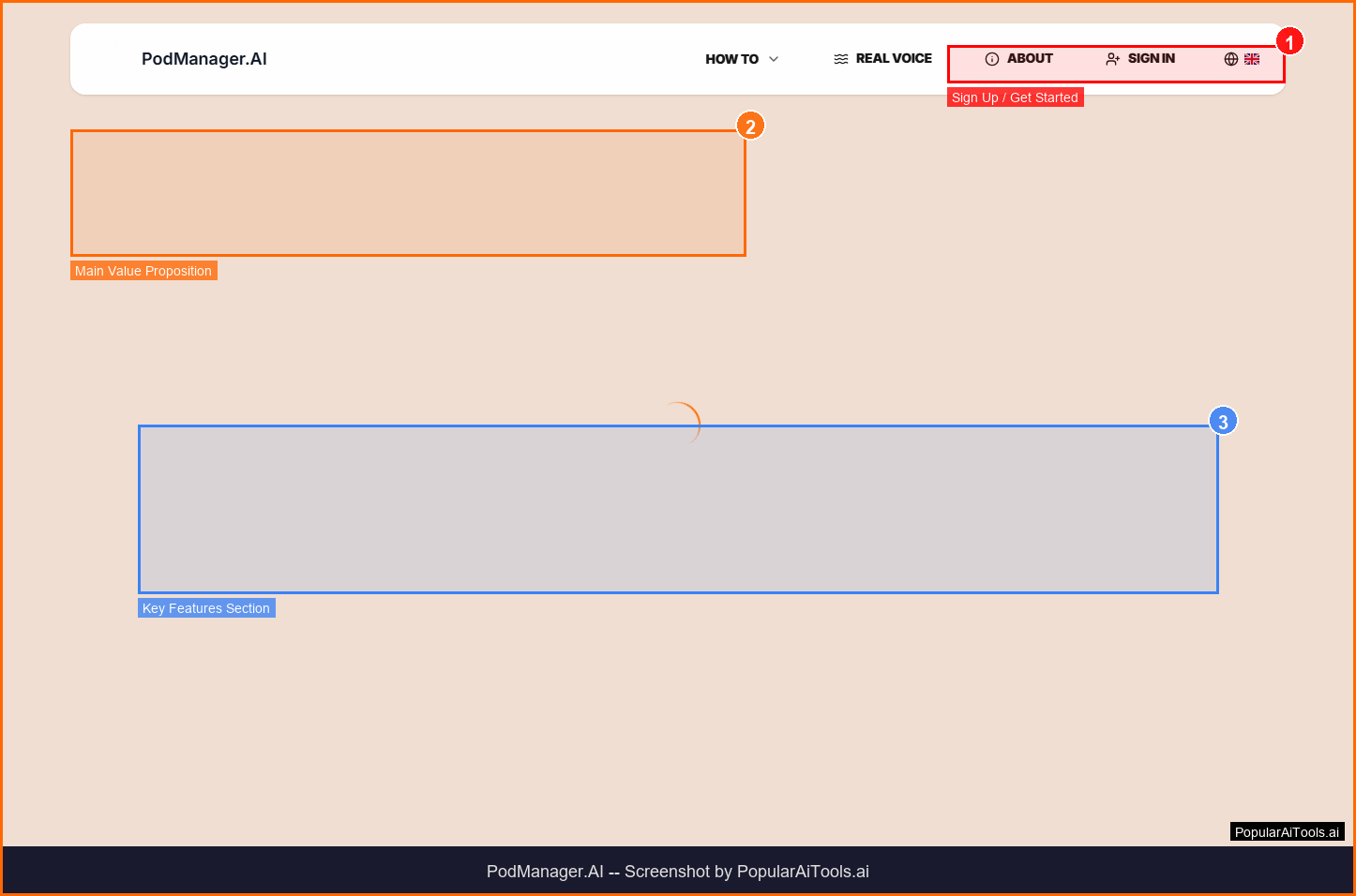1356x896 pixels.
Task: Click the red number 1 annotation badge
Action: pos(1289,42)
